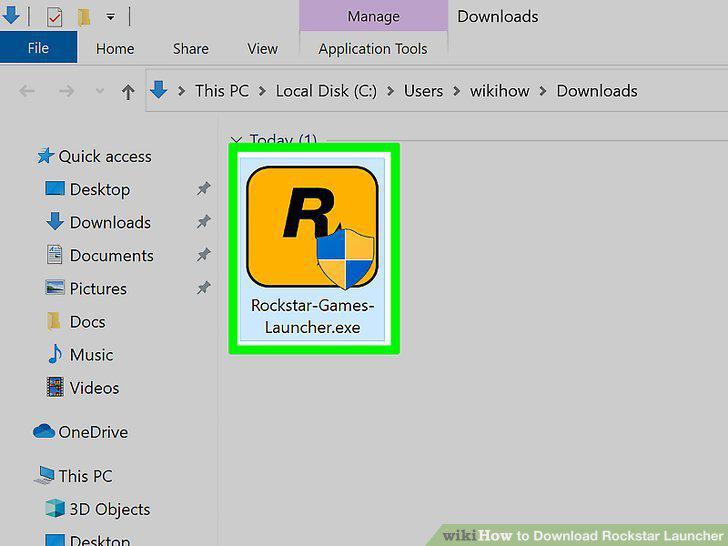This screenshot has height=546, width=728.
Task: Click the New folder quick access icon
Action: [84, 17]
